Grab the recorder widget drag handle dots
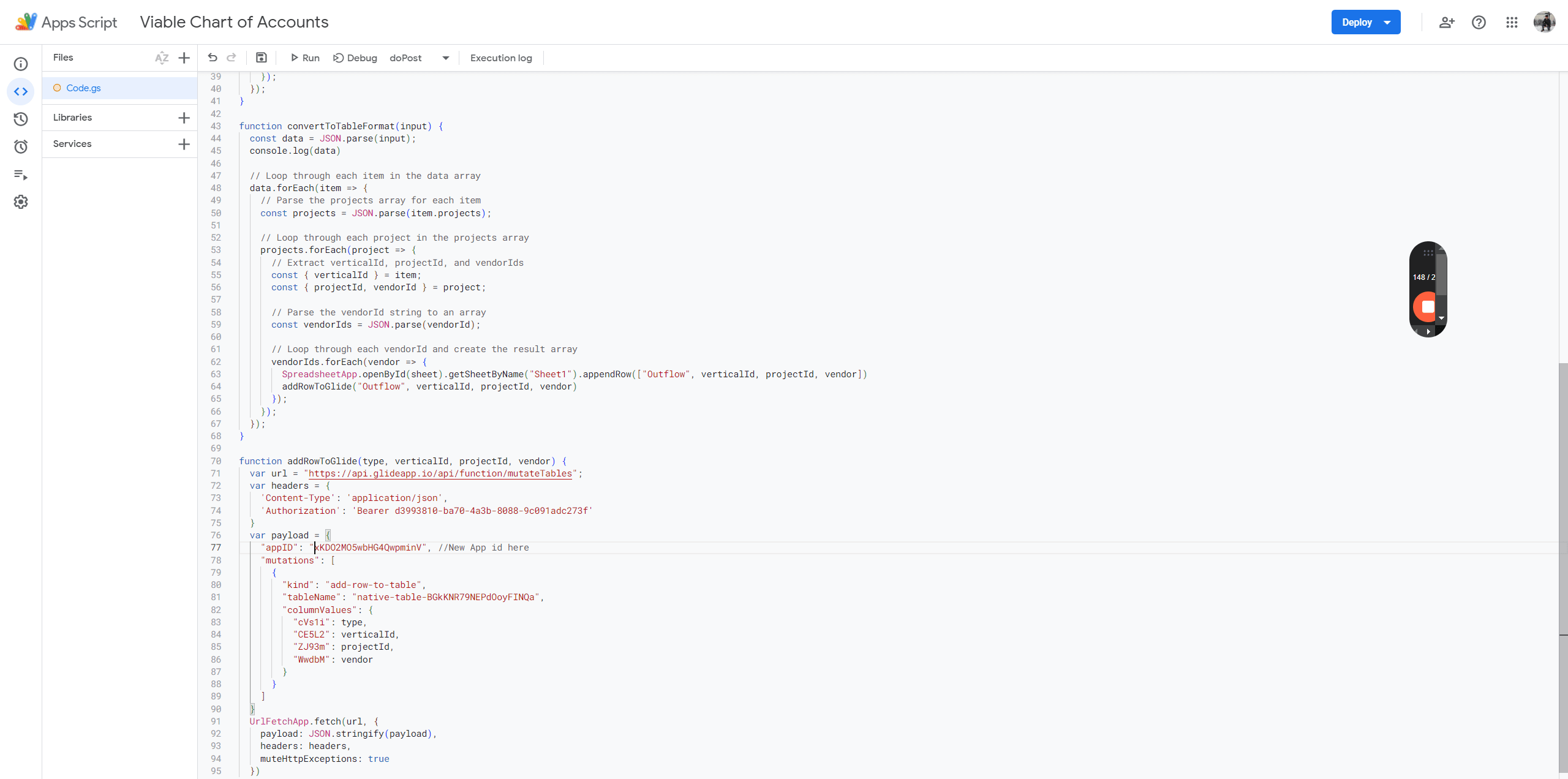The width and height of the screenshot is (1568, 779). pos(1428,252)
